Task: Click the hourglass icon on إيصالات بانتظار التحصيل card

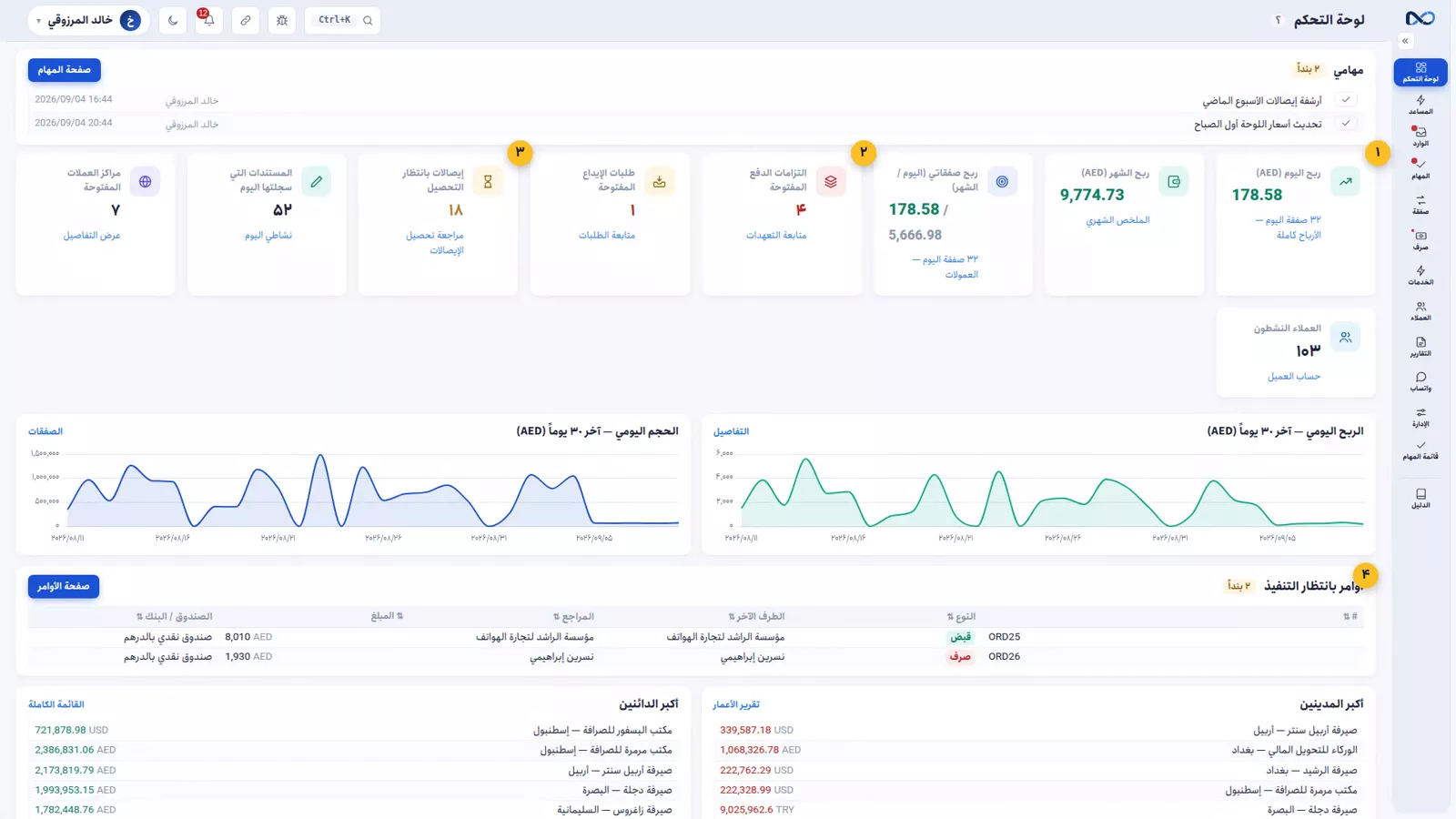Action: click(x=488, y=181)
